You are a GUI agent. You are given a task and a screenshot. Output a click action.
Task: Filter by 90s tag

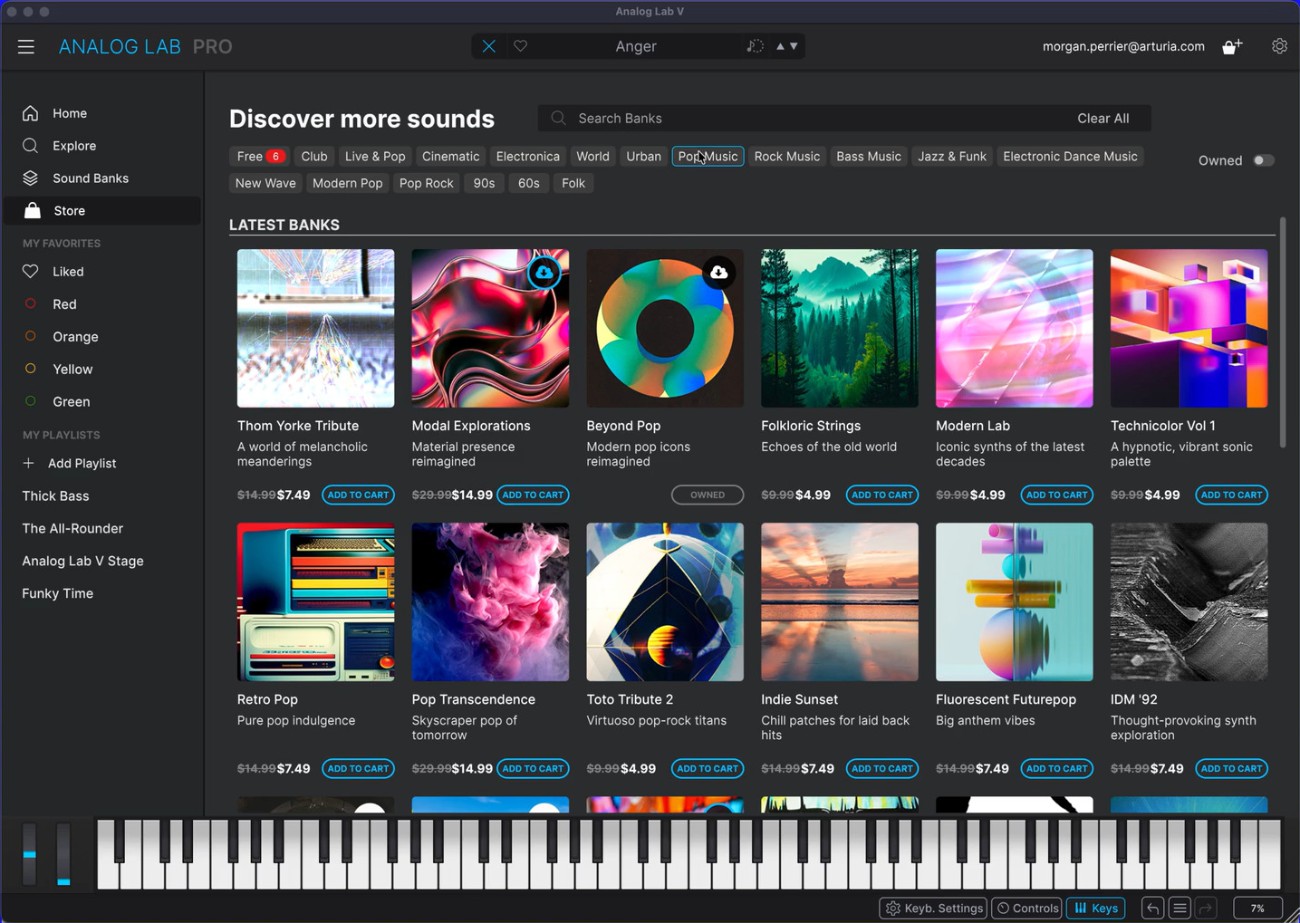coord(484,183)
